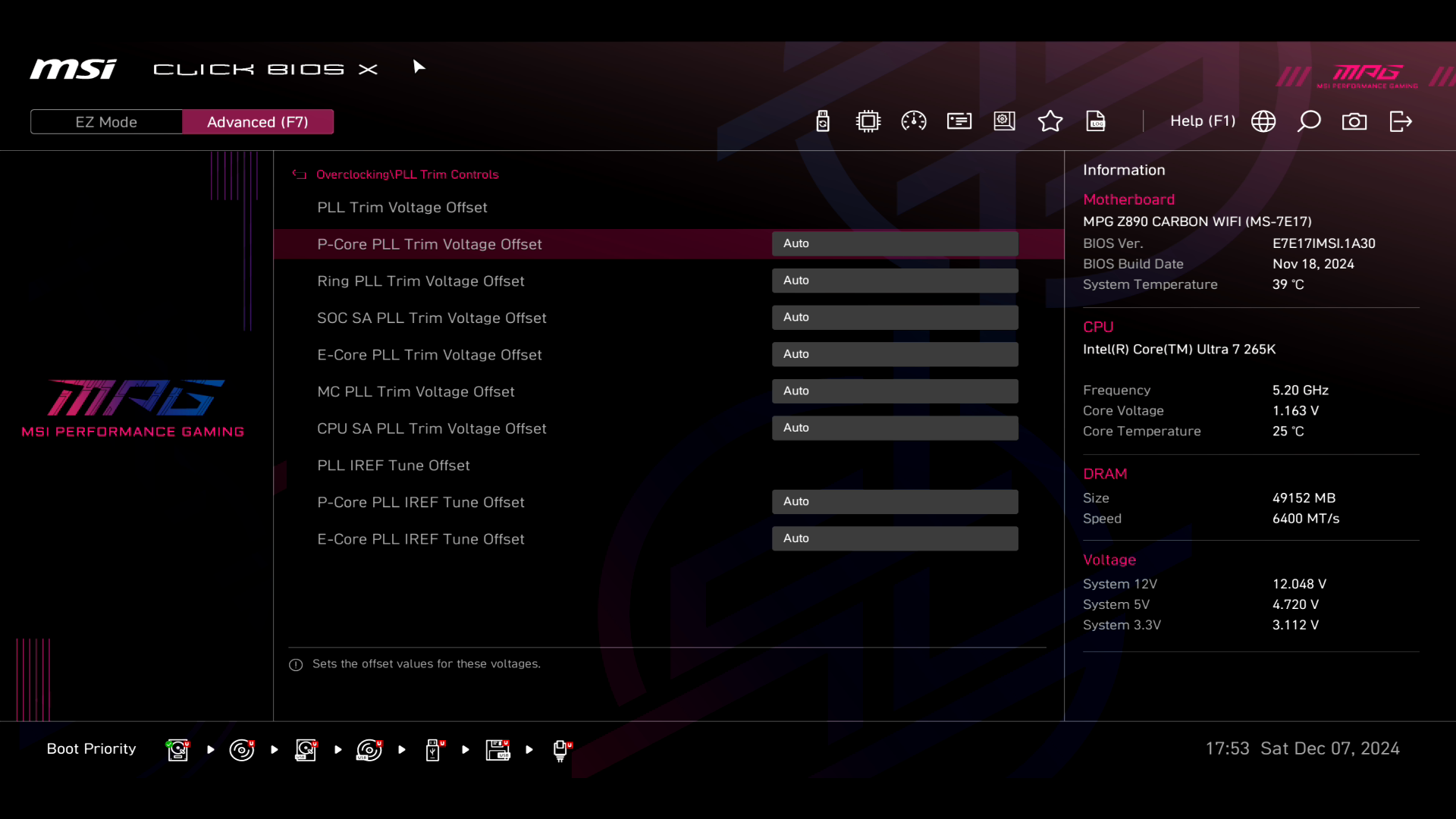Viewport: 1456px width, 819px height.
Task: Select the CPU SA PLL Trim Voltage Offset row
Action: point(431,428)
